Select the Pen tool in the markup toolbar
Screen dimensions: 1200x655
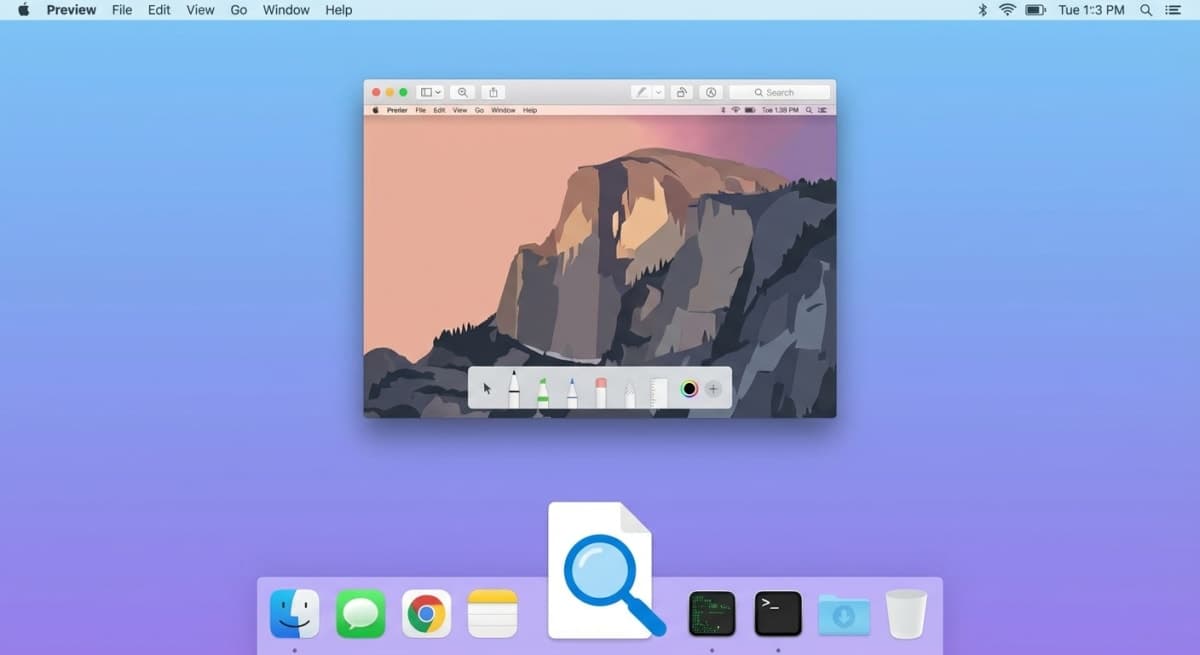coord(513,388)
